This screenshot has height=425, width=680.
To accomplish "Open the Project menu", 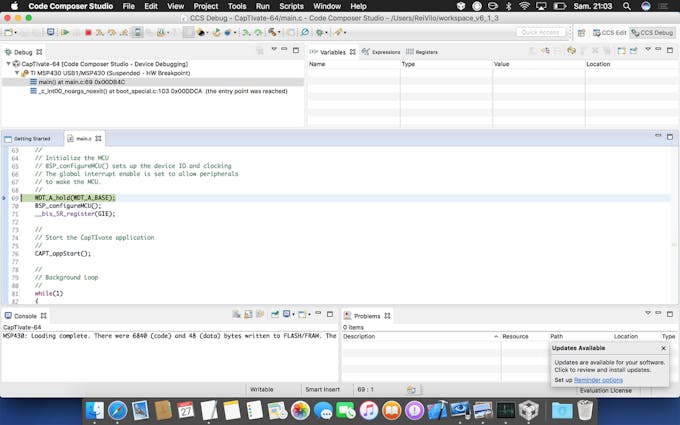I will [x=206, y=6].
